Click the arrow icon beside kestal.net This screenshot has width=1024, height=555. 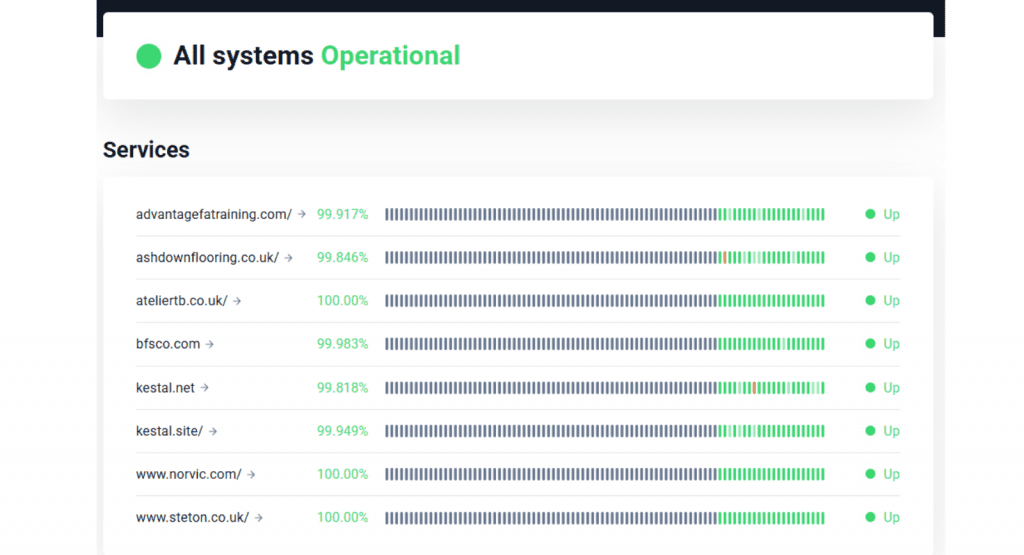tap(205, 388)
